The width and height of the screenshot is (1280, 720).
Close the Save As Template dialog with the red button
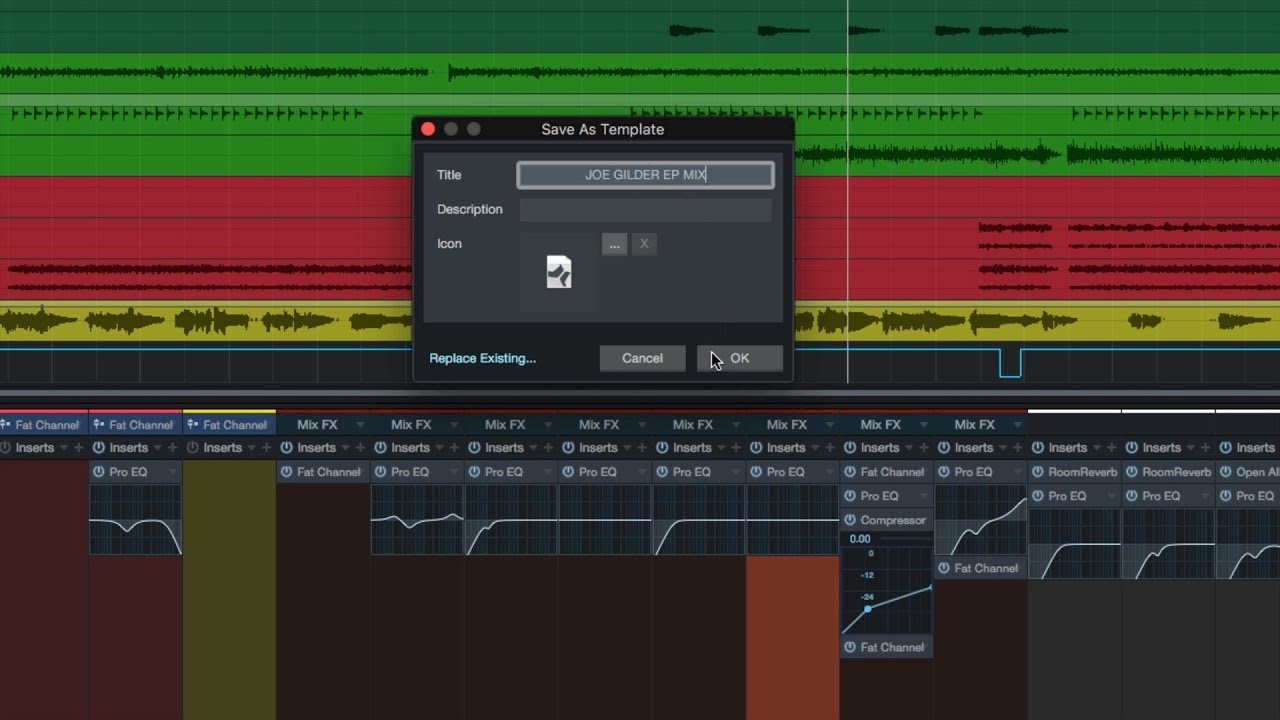pos(428,129)
